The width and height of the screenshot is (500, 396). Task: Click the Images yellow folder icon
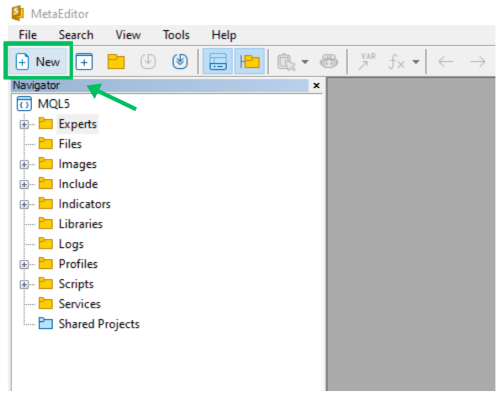(x=45, y=163)
